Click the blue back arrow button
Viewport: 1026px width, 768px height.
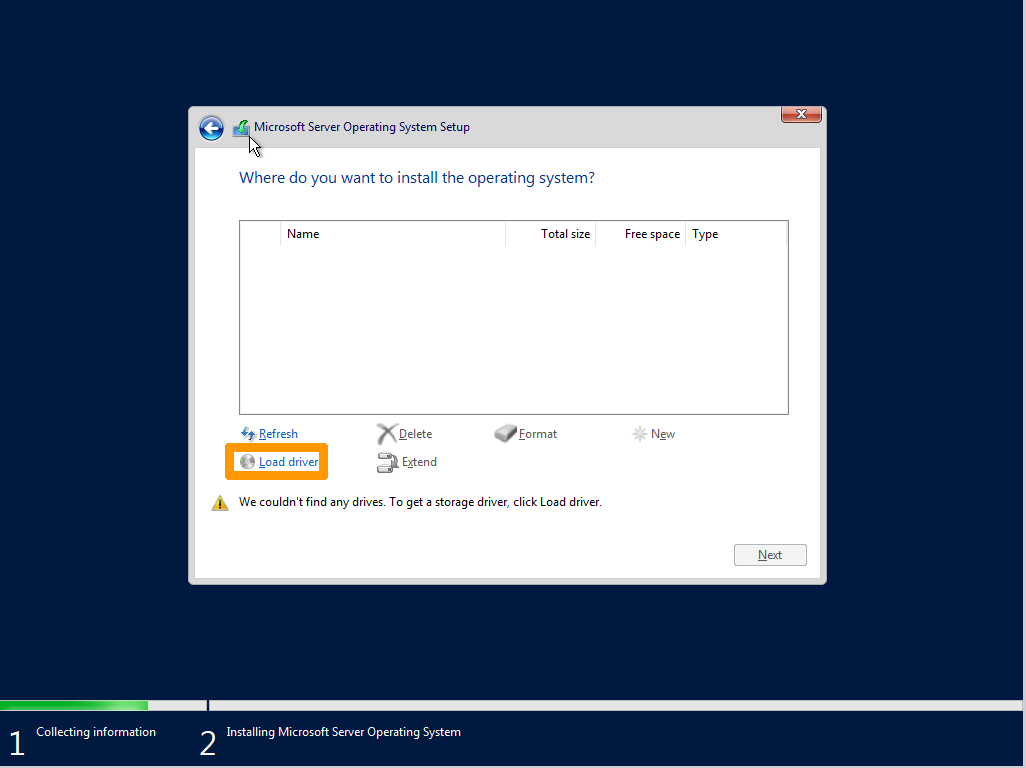point(211,128)
